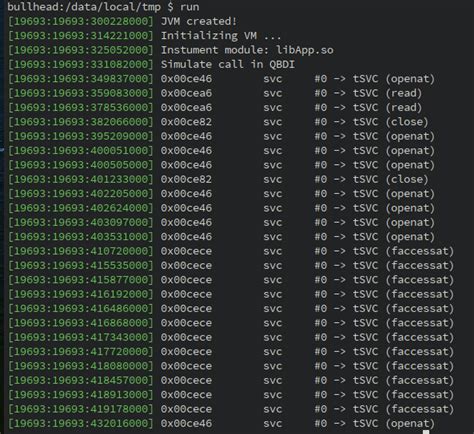Select 'svc' in the 417720000 row
The image size is (474, 434).
(273, 352)
